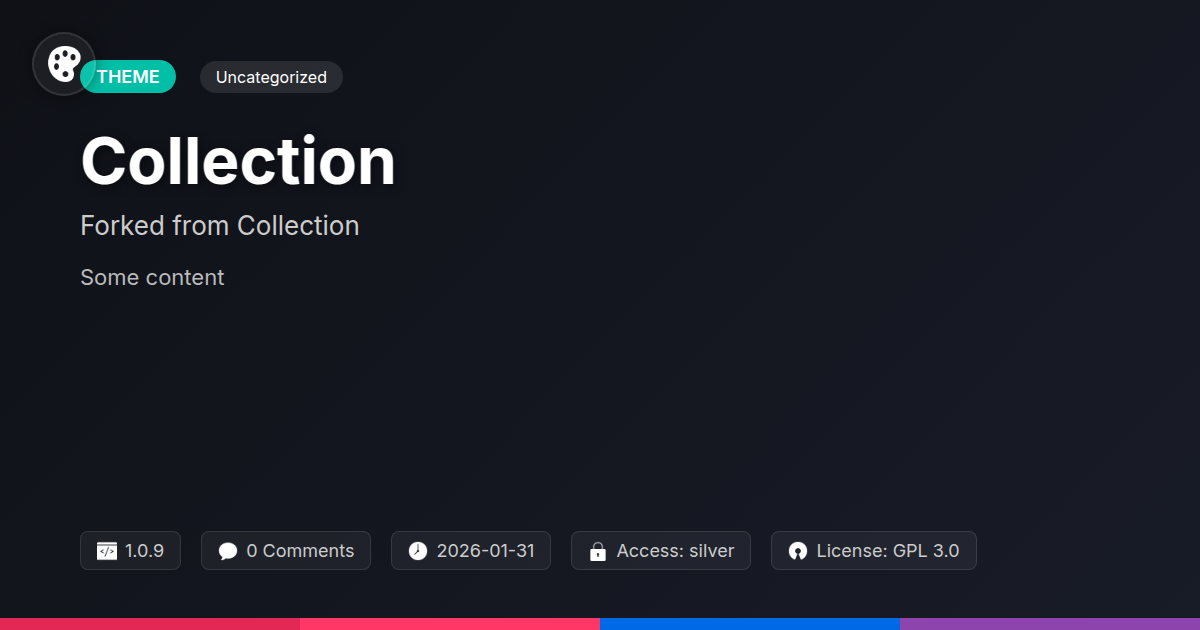1200x630 pixels.
Task: Click the Forked from Collection subtitle
Action: coord(219,226)
